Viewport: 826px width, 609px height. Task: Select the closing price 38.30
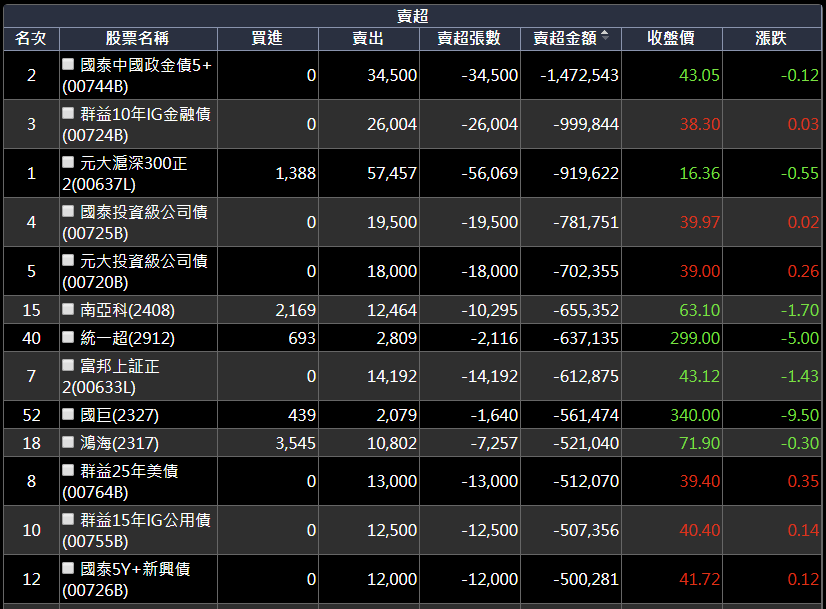coord(700,124)
